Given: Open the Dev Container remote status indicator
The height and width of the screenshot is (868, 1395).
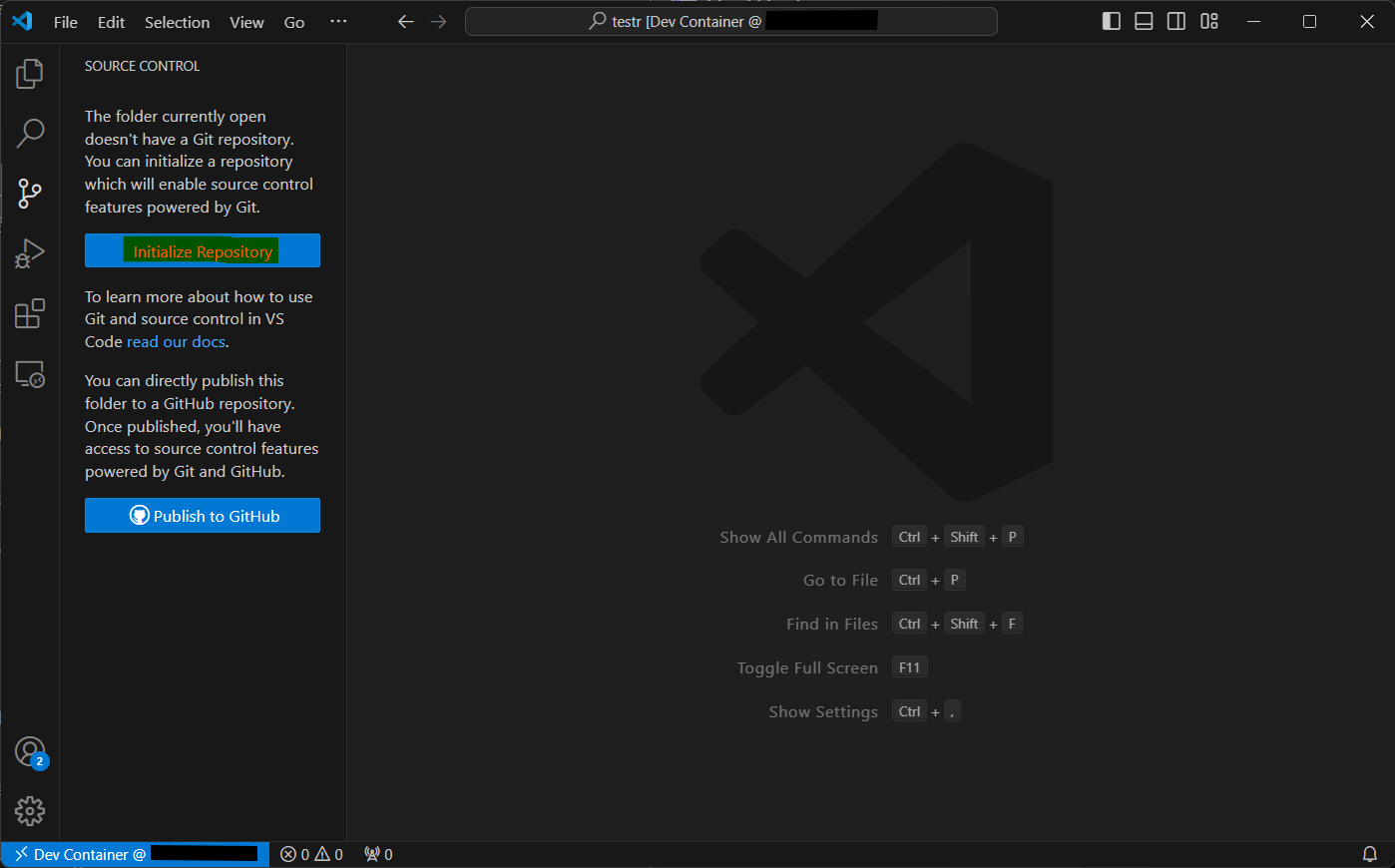Looking at the screenshot, I should click(x=135, y=854).
